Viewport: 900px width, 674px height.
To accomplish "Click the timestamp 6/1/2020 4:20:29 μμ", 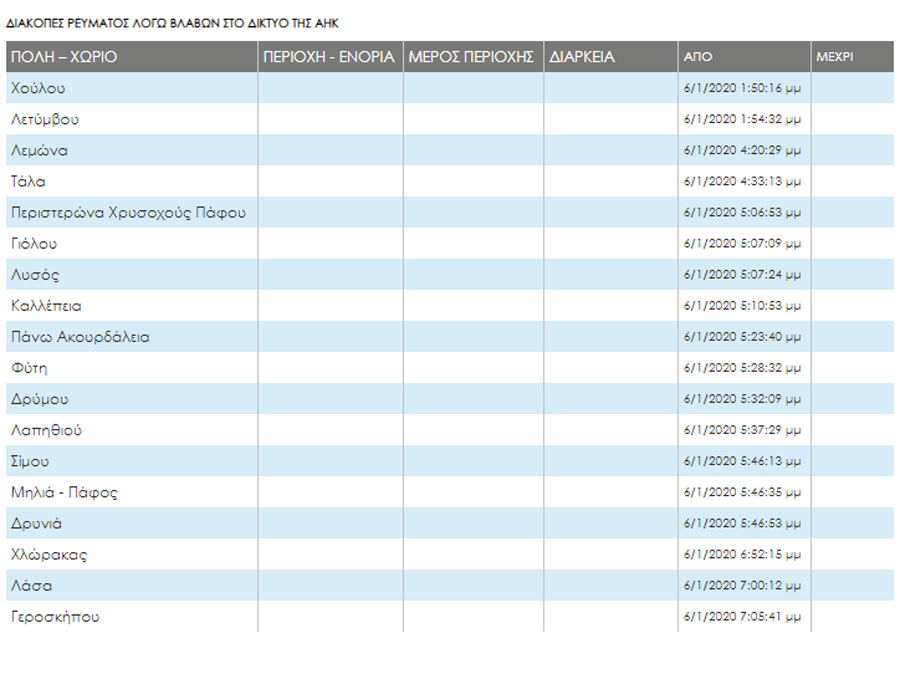I will click(742, 150).
